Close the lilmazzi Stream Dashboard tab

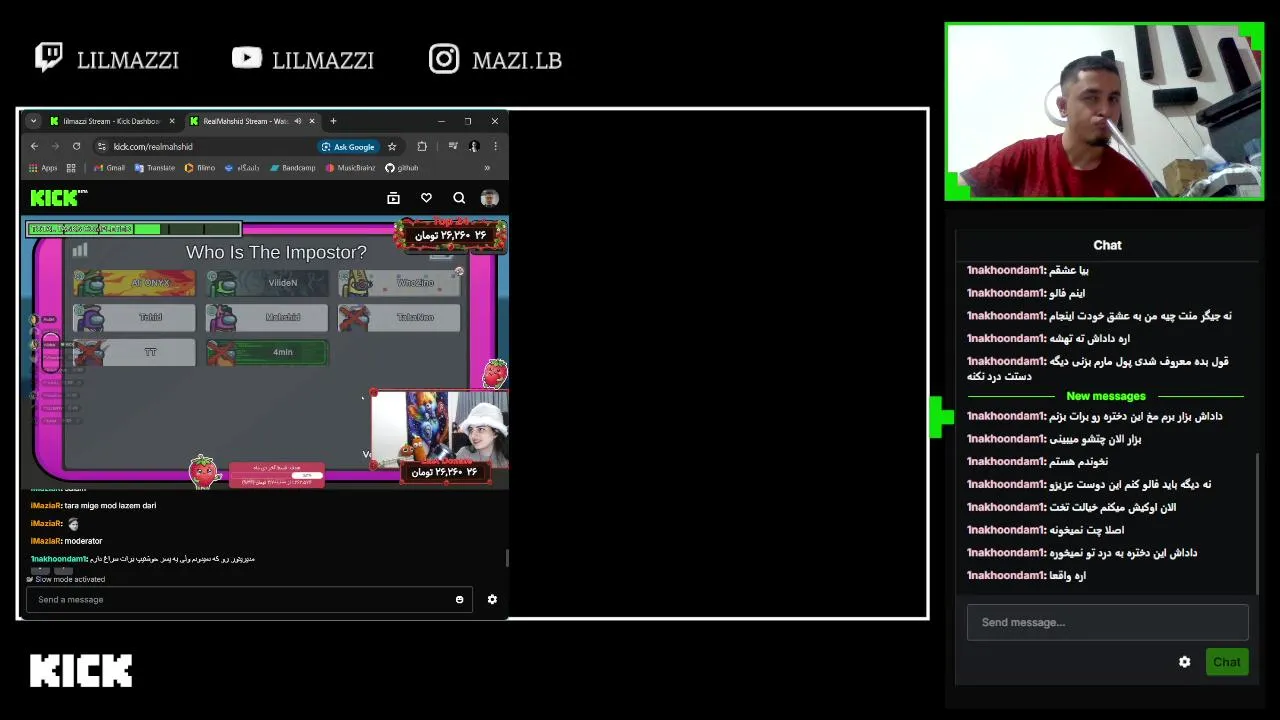pos(172,121)
